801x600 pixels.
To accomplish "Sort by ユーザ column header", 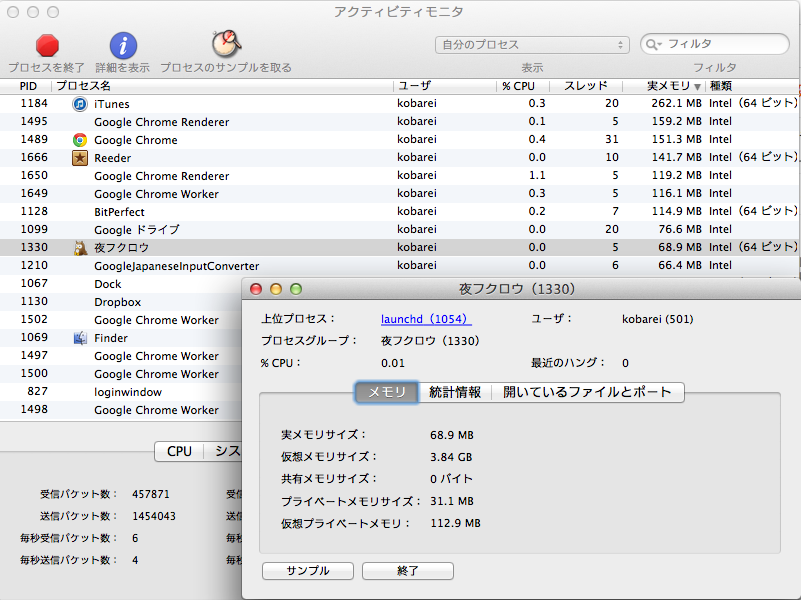I will (x=445, y=86).
